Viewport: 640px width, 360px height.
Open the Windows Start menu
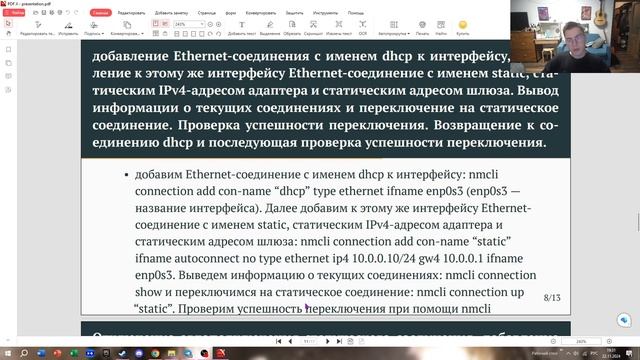coord(7,353)
